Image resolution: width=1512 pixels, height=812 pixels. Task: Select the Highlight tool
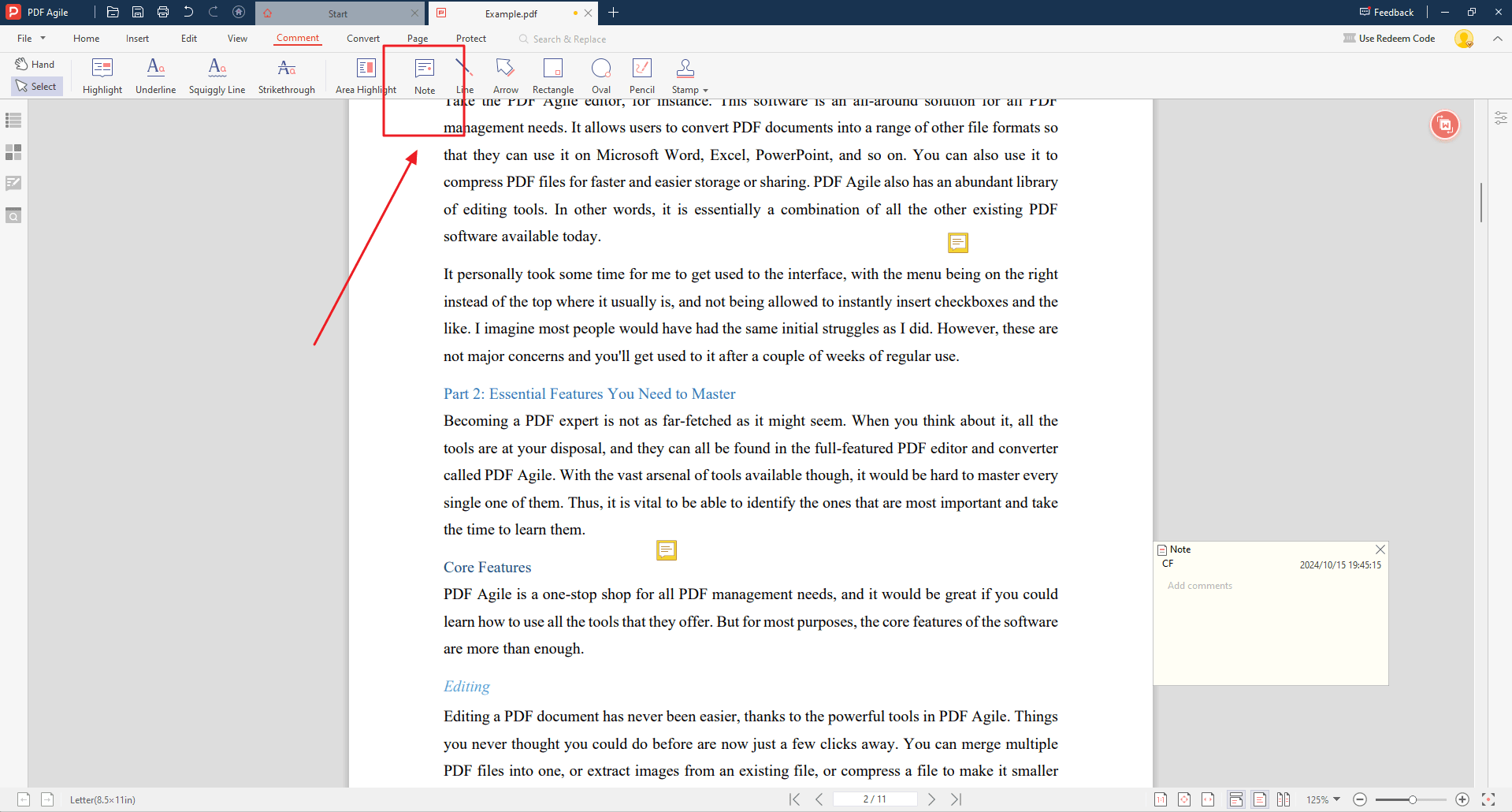(x=102, y=76)
